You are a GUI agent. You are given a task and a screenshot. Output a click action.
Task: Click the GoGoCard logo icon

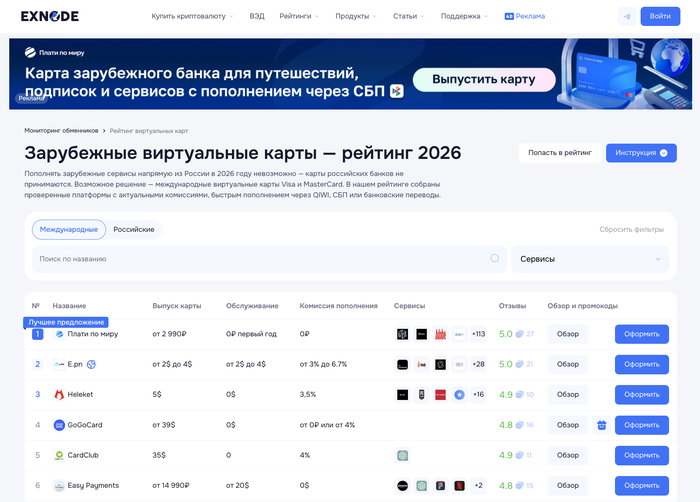tap(59, 425)
